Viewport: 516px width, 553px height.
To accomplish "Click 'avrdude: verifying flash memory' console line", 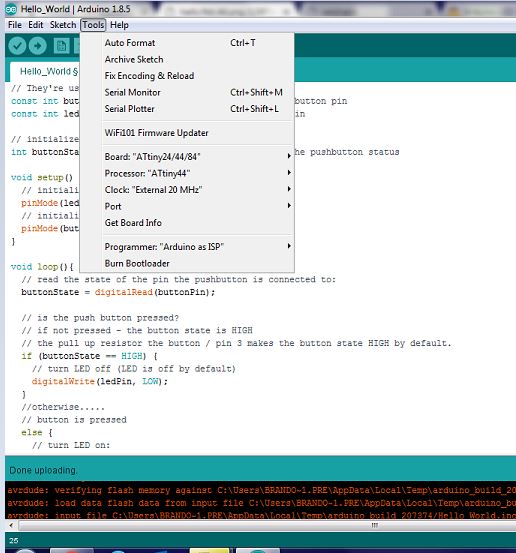I will [262, 490].
